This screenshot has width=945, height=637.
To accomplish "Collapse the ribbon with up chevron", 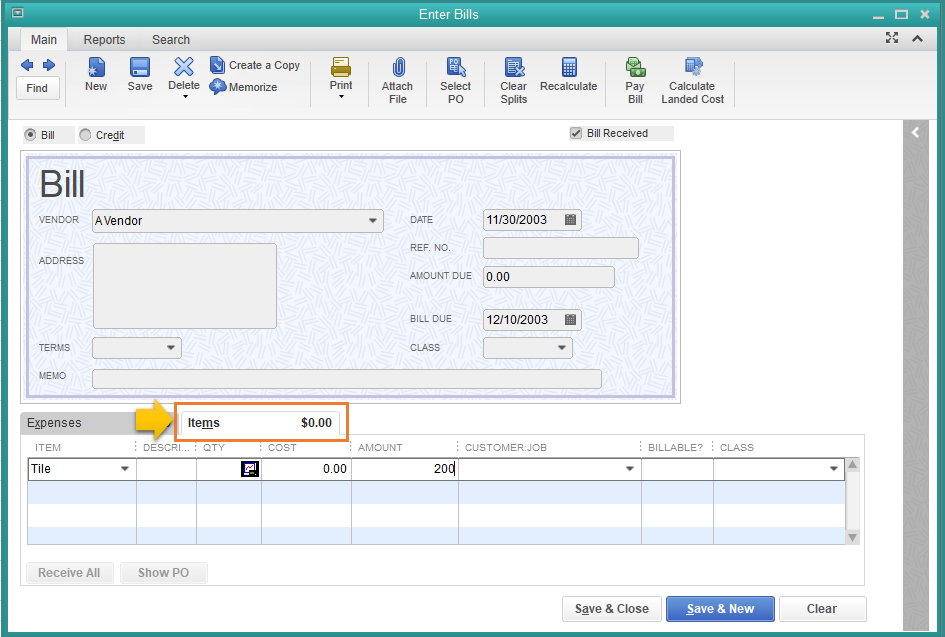I will coord(917,39).
